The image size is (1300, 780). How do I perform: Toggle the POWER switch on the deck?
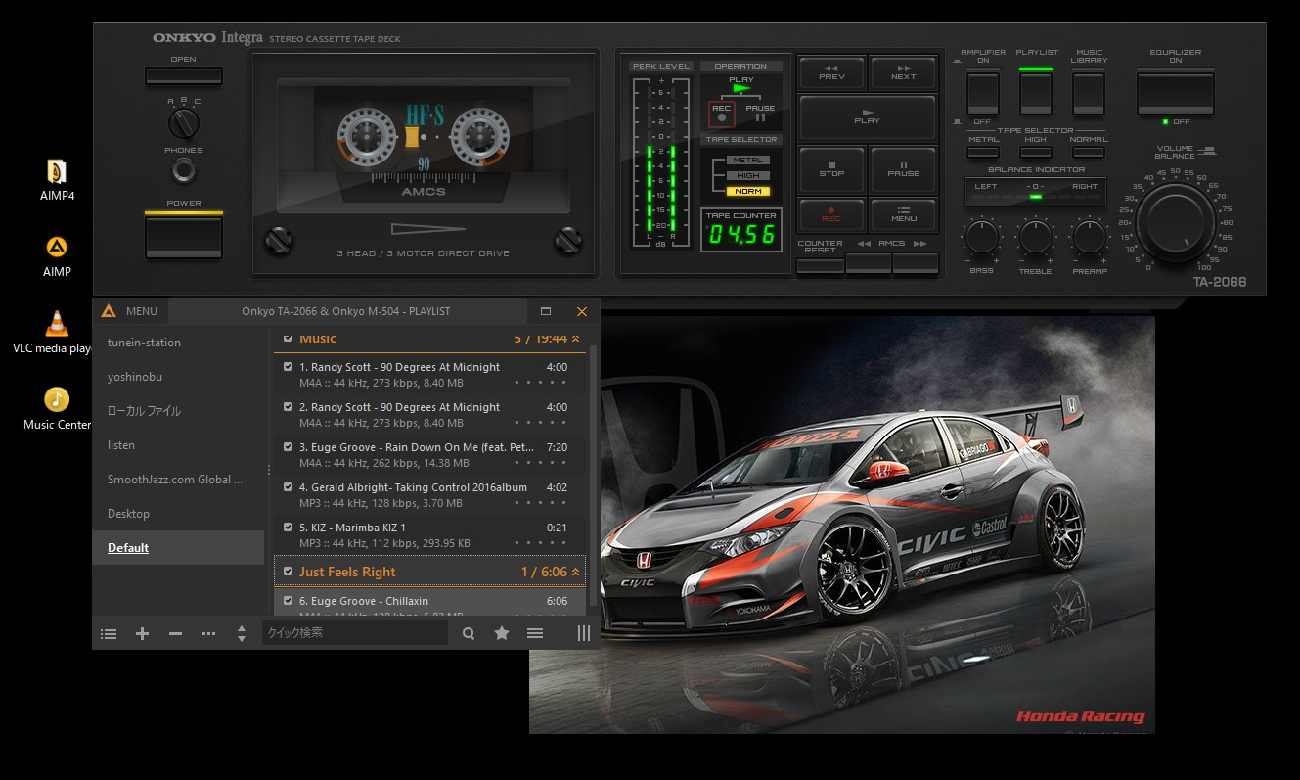pyautogui.click(x=184, y=236)
